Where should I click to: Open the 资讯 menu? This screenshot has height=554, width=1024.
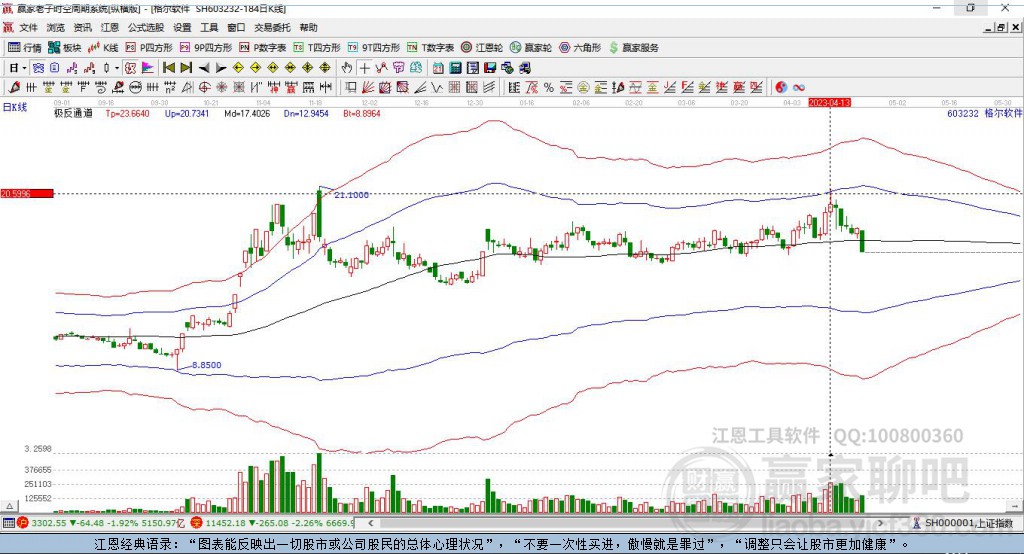[x=82, y=27]
